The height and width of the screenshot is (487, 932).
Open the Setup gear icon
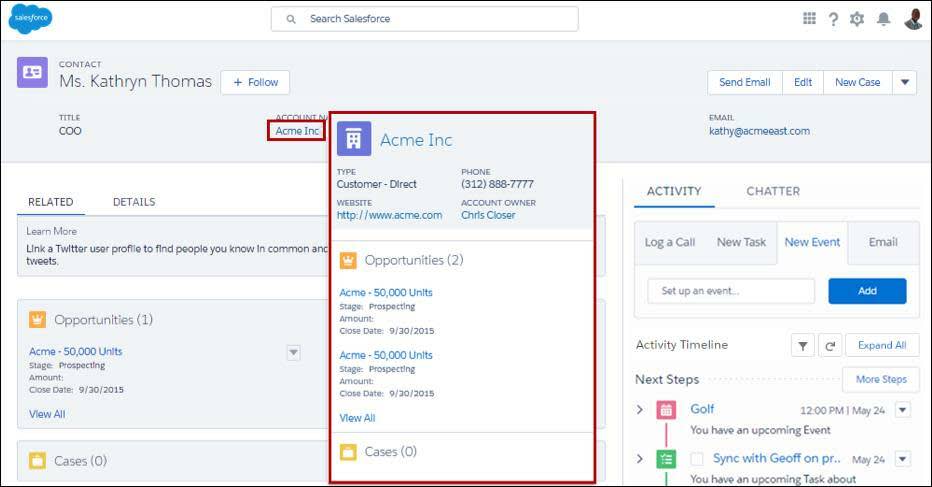[857, 19]
